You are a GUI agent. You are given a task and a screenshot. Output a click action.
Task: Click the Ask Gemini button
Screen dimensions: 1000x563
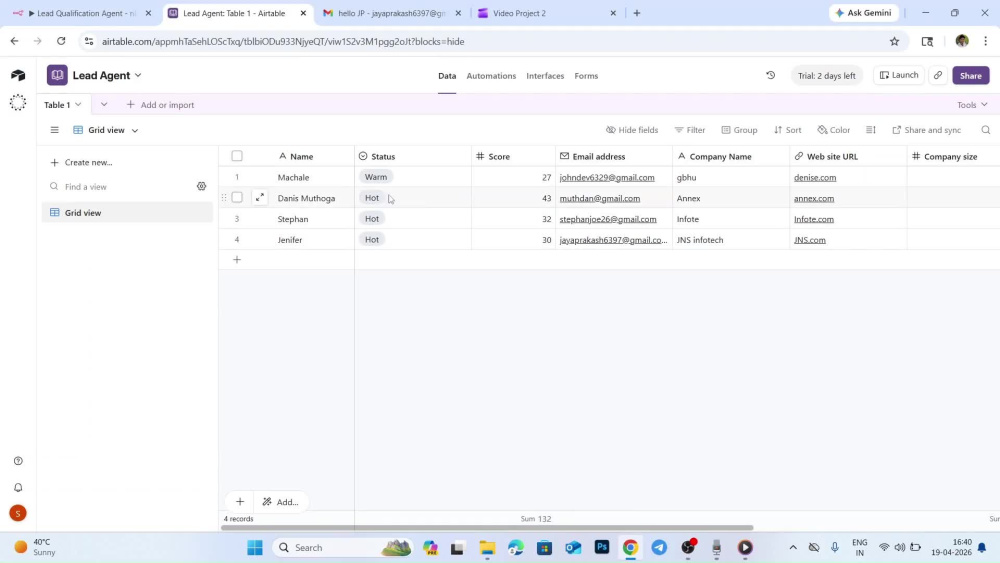point(864,13)
